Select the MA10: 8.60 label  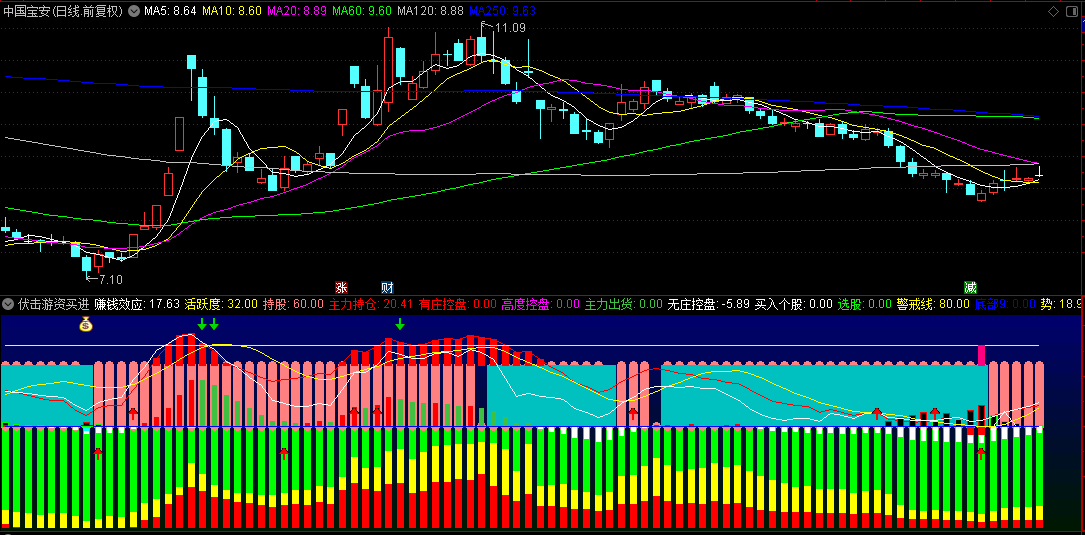click(233, 11)
